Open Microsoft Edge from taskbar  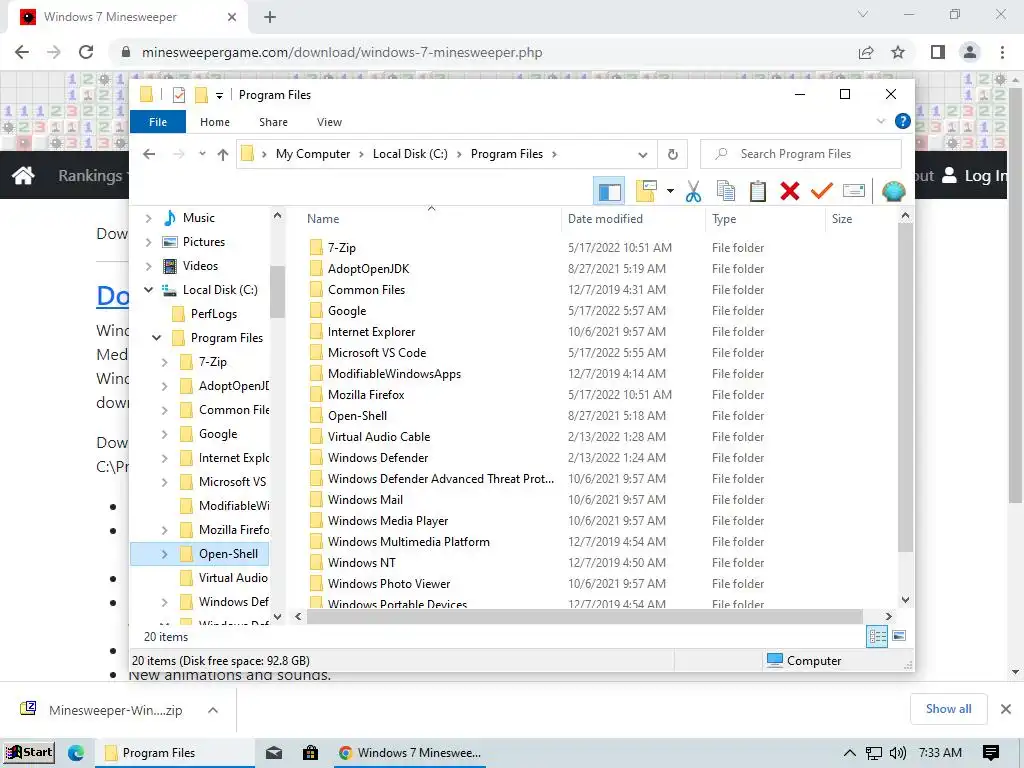(x=76, y=753)
